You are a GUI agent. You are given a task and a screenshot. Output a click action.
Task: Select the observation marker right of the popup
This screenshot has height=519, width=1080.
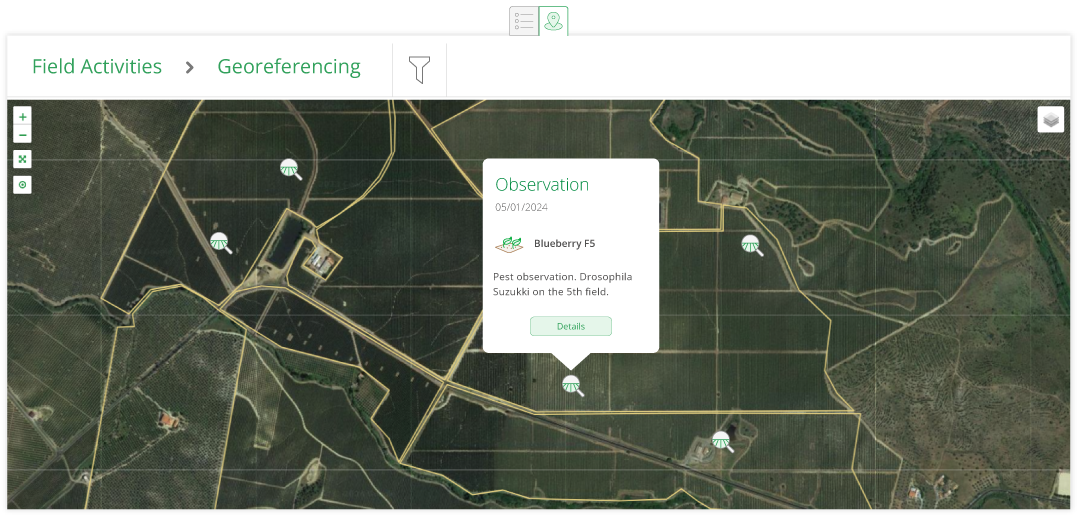tap(751, 244)
